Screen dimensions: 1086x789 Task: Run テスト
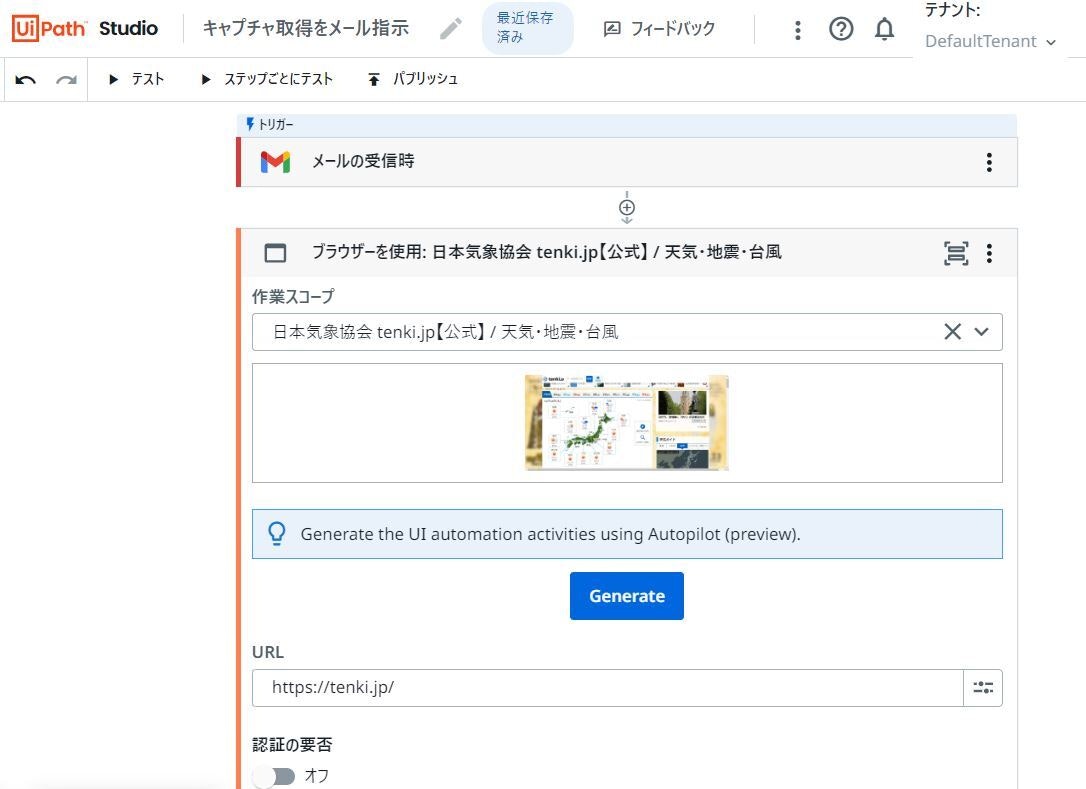click(136, 79)
